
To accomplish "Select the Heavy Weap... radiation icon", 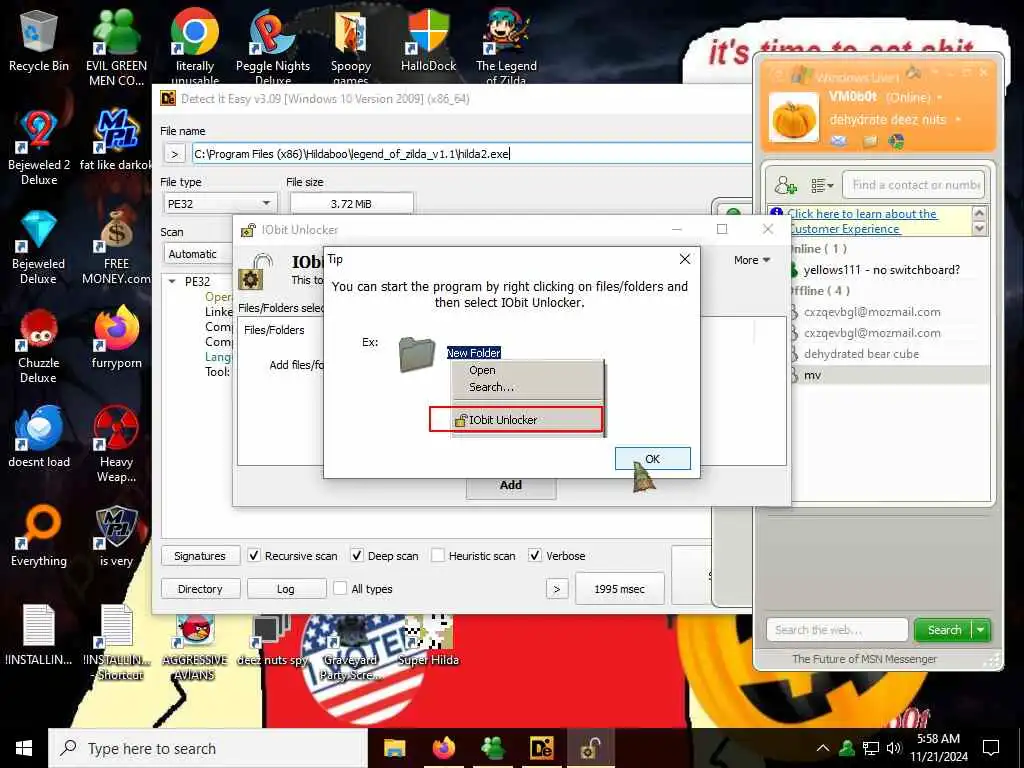I will [116, 444].
